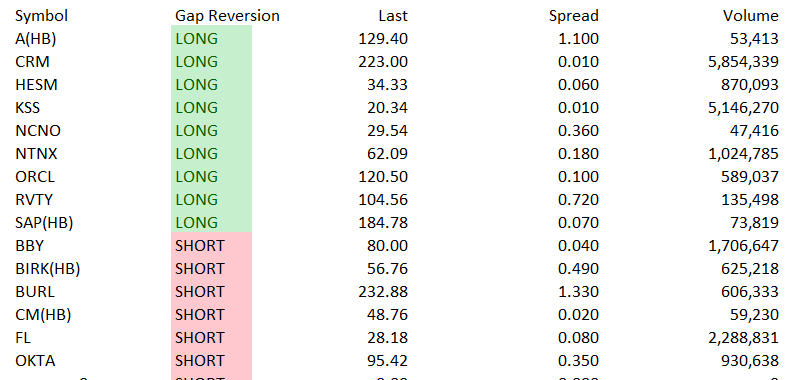Select the 223.00 last price cell
This screenshot has height=380, width=812.
coord(383,62)
